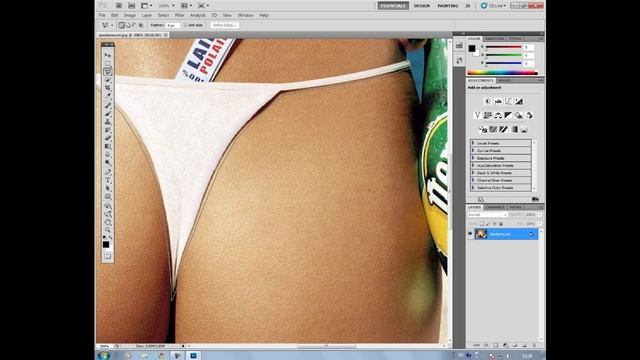Add a Channel Mixer adjustment

529,116
